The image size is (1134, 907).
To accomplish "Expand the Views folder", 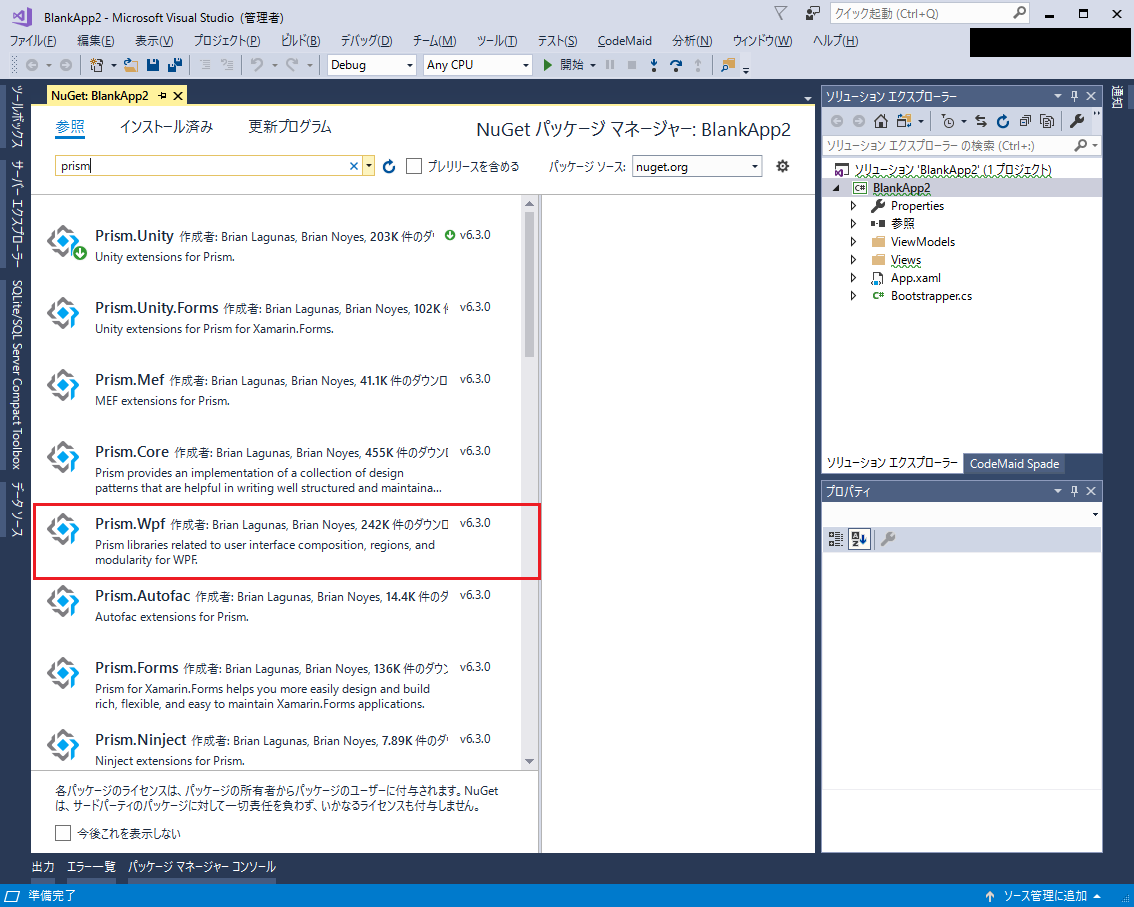I will [x=853, y=260].
